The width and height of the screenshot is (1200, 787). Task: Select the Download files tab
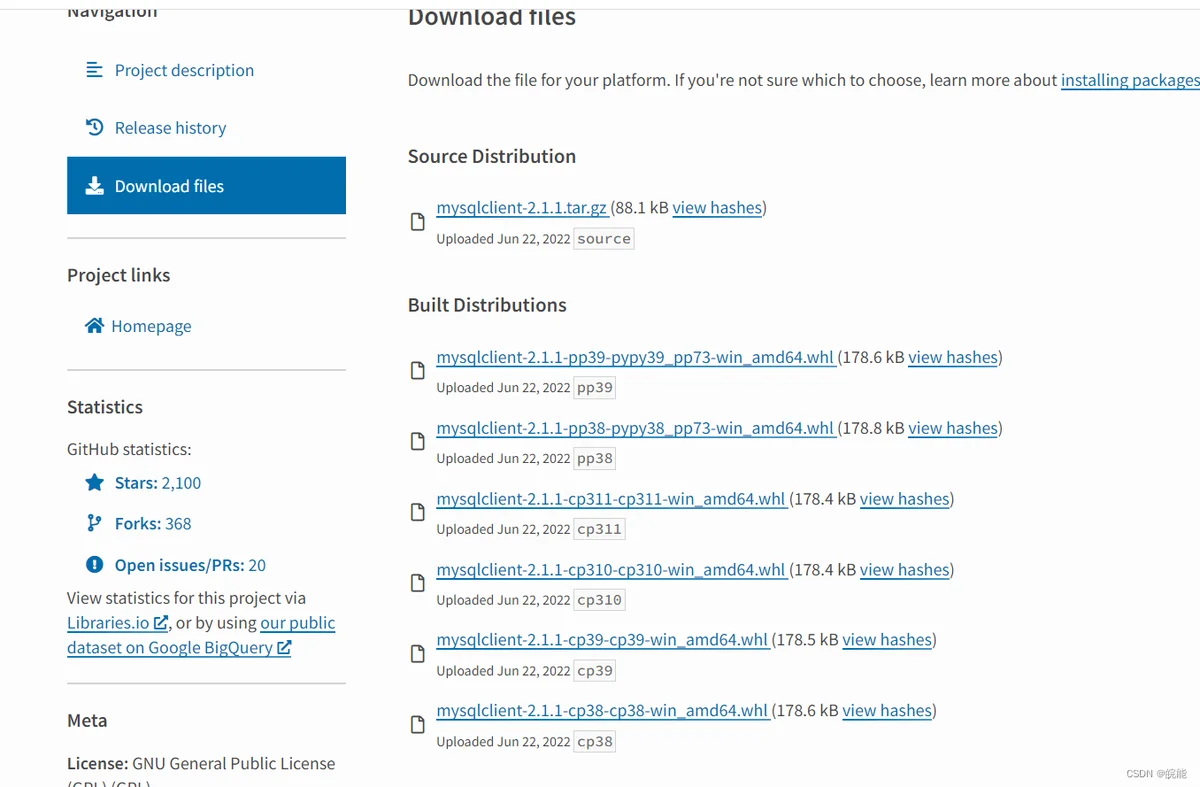click(x=206, y=185)
